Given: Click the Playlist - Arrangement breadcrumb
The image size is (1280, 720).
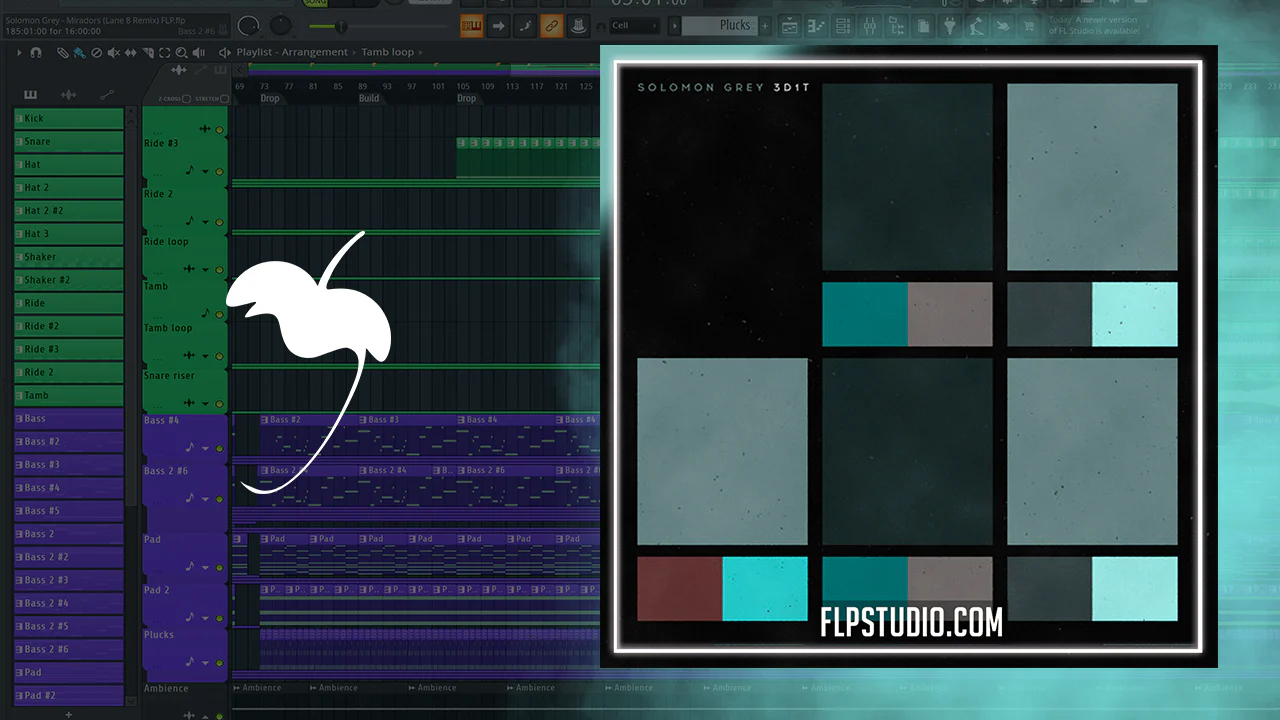Looking at the screenshot, I should (x=292, y=52).
